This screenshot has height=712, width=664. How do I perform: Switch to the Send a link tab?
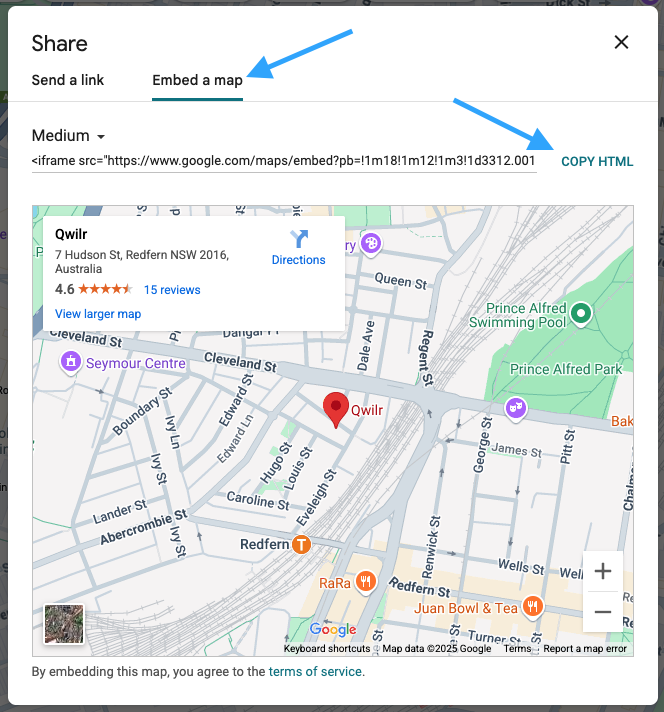coord(68,80)
